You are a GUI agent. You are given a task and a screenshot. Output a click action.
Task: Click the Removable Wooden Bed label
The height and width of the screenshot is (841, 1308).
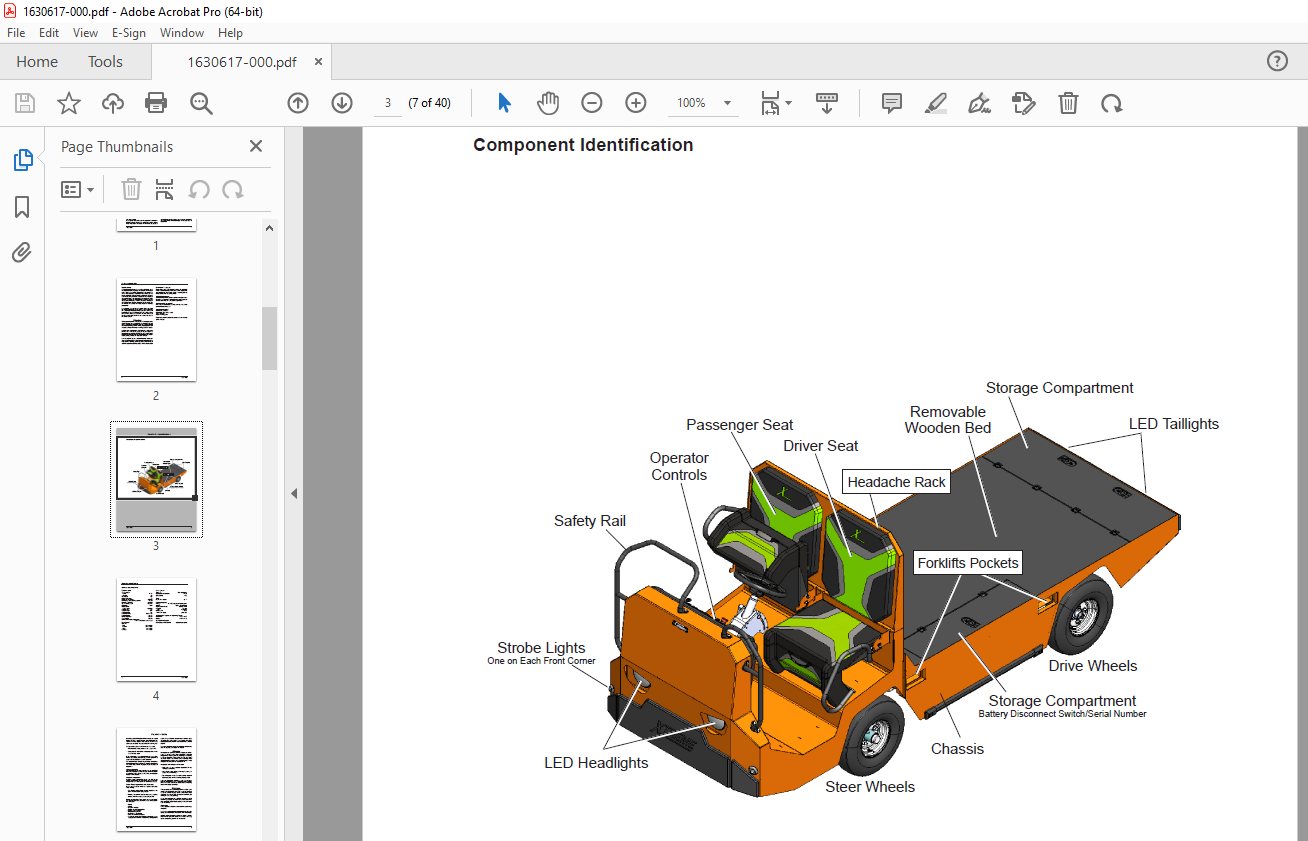click(948, 420)
